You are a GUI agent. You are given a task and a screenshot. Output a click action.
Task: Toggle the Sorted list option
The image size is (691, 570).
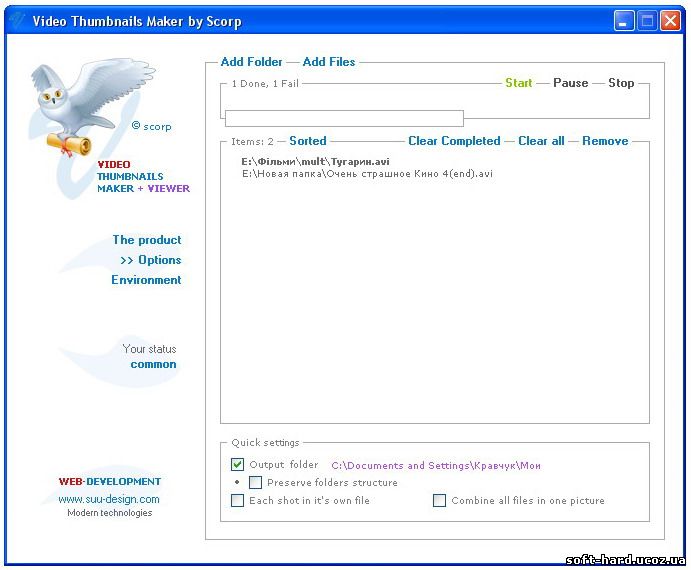[x=308, y=141]
